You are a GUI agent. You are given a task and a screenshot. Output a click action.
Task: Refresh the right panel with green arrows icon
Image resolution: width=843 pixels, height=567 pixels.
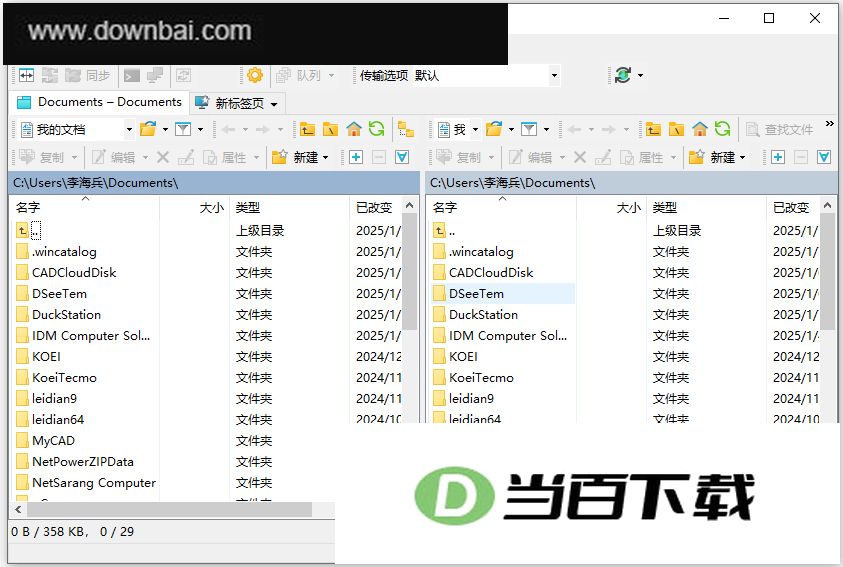coord(723,129)
